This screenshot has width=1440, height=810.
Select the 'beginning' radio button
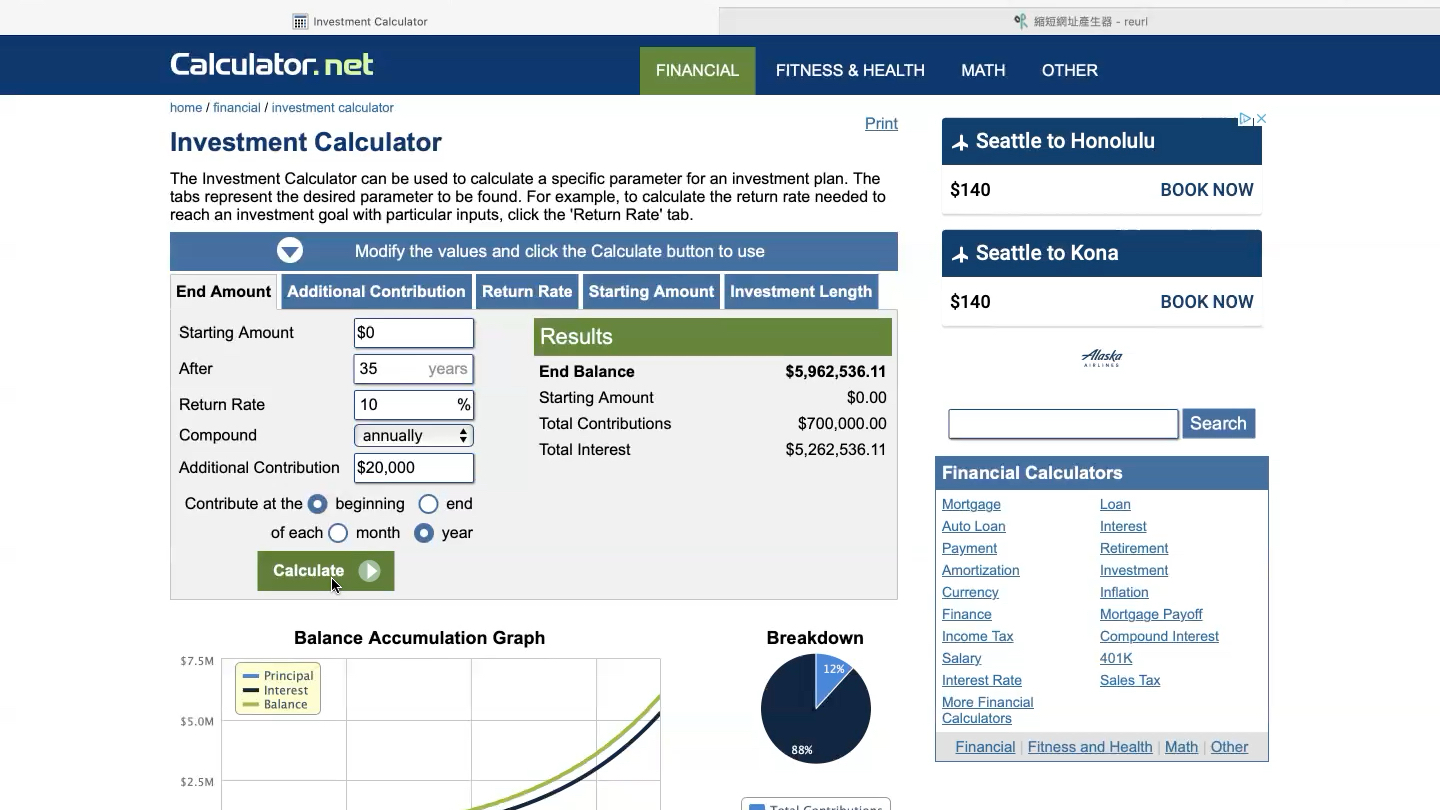317,504
